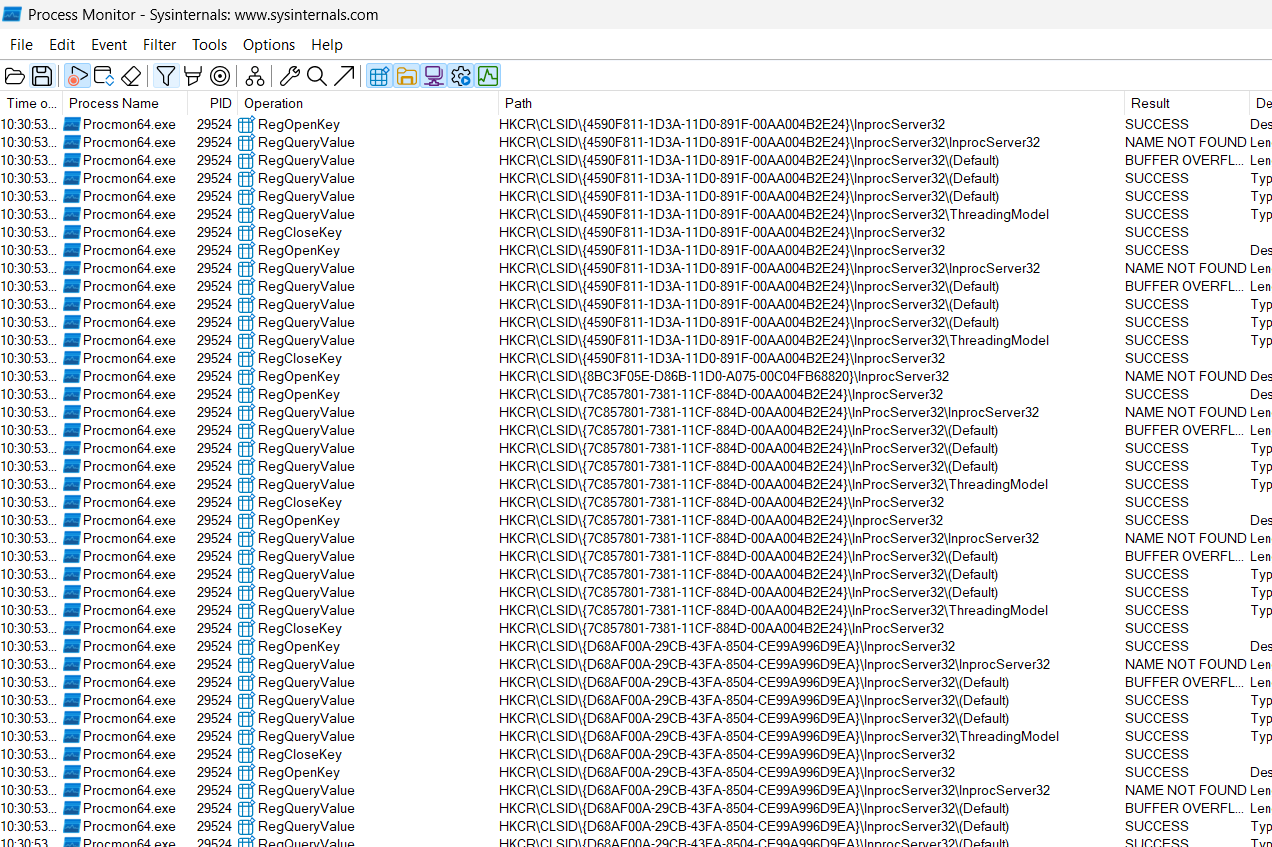Viewport: 1272px width, 847px height.
Task: Click the Jump To arrow icon
Action: tap(344, 76)
